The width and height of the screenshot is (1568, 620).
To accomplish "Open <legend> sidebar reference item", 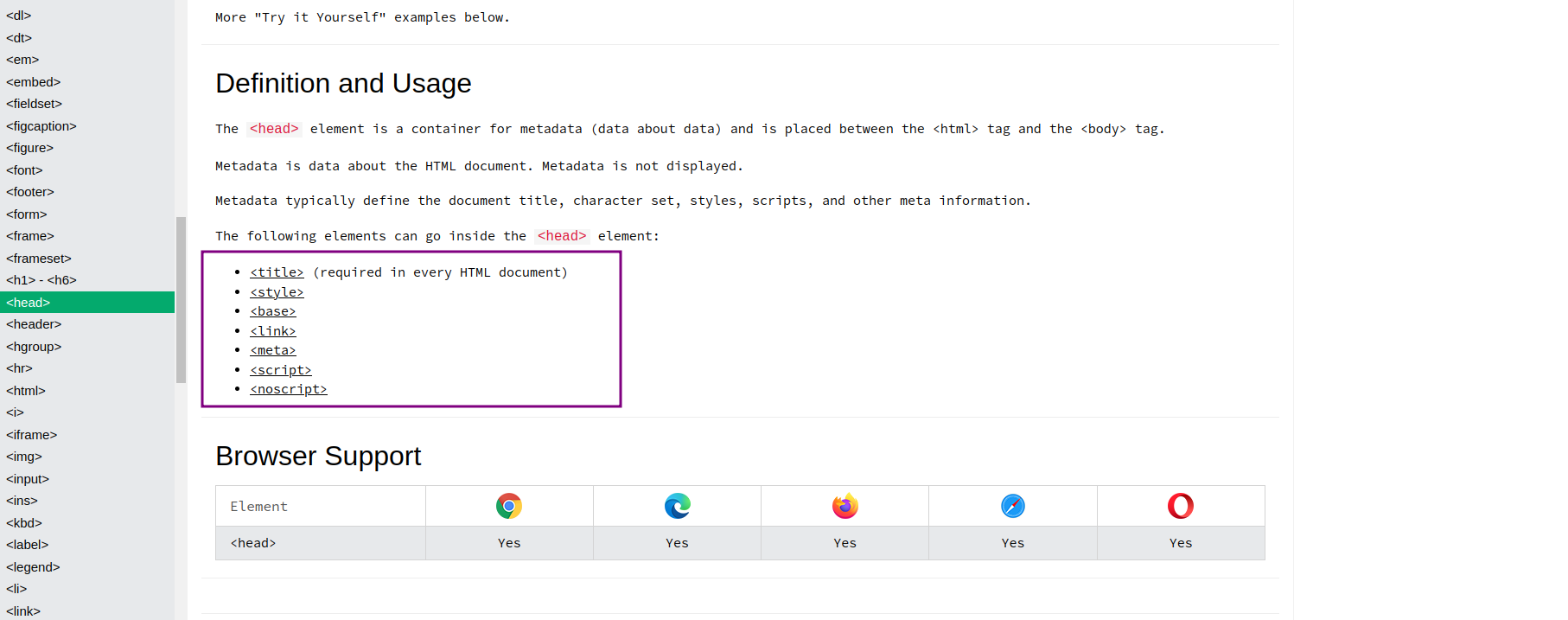I will pyautogui.click(x=33, y=567).
